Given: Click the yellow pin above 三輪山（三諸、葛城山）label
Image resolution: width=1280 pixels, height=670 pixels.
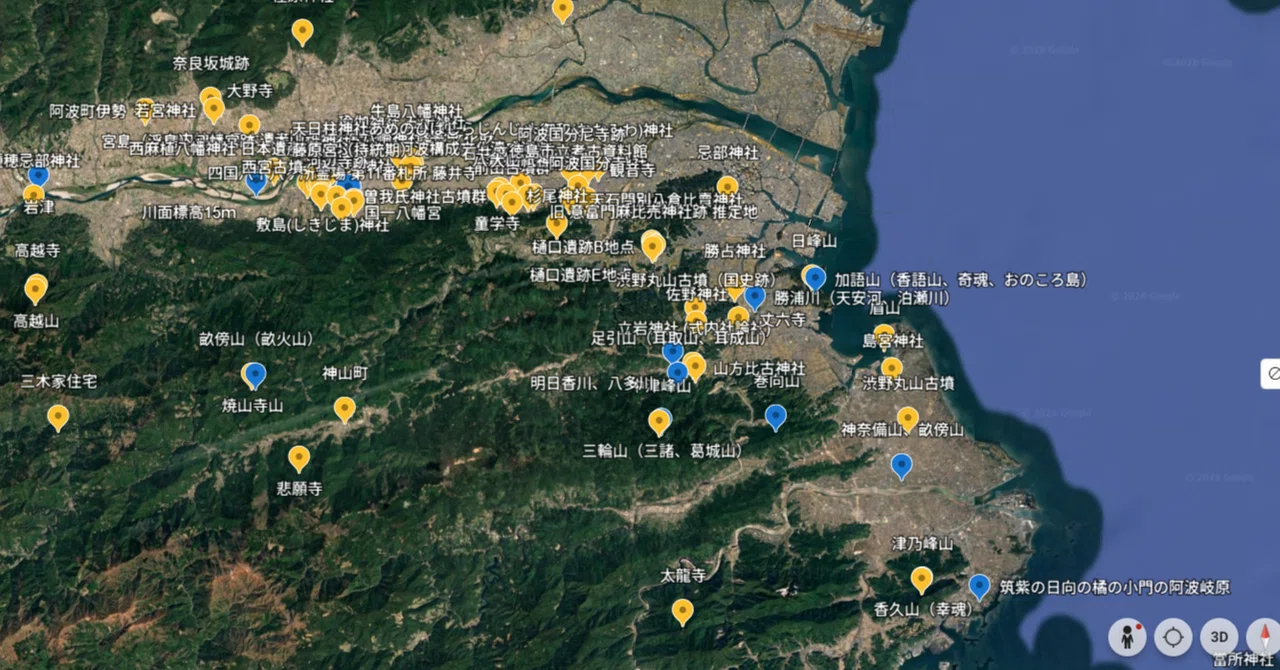Looking at the screenshot, I should [x=659, y=423].
